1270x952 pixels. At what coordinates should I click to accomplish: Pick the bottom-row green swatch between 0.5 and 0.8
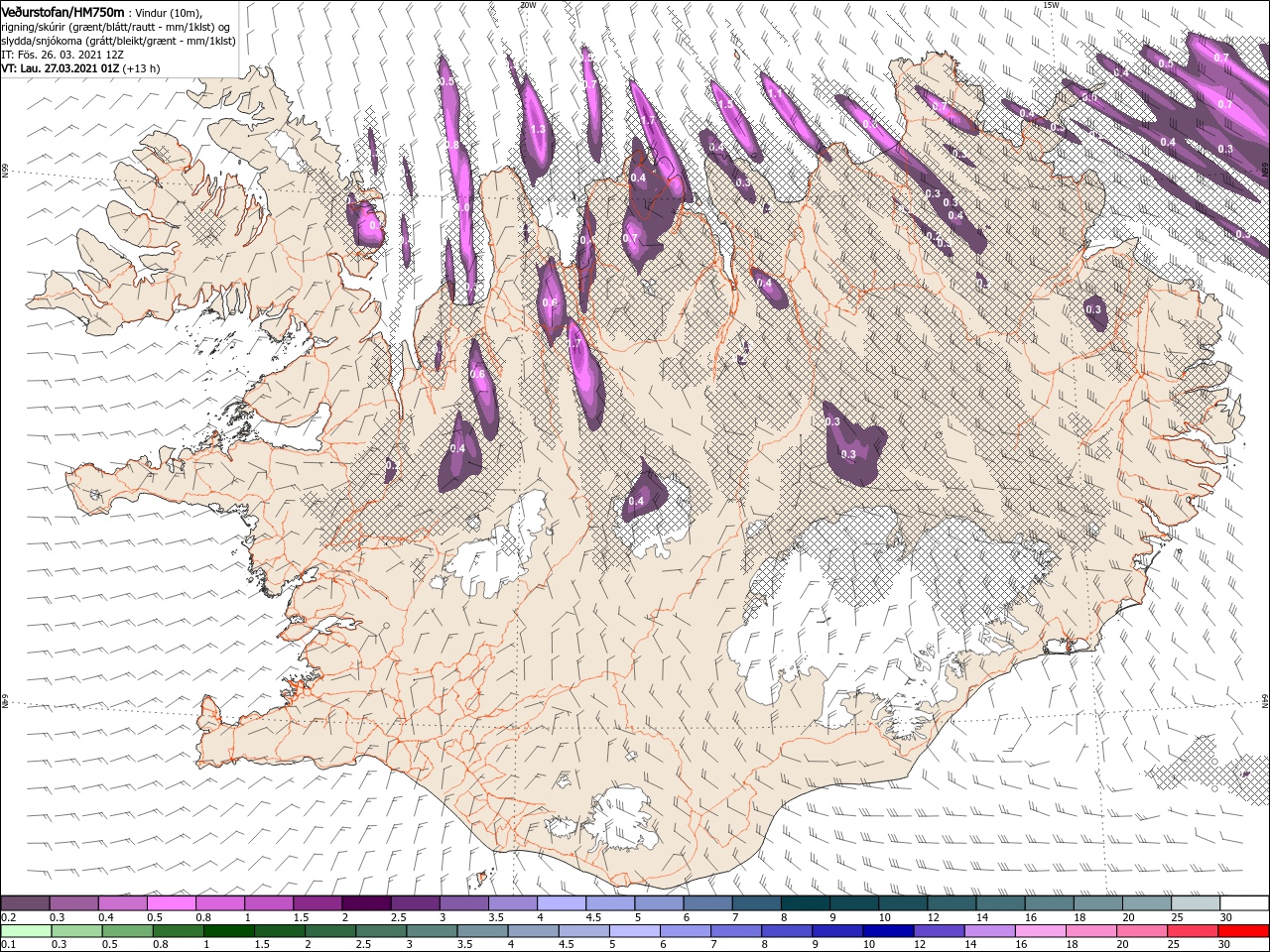[x=127, y=931]
